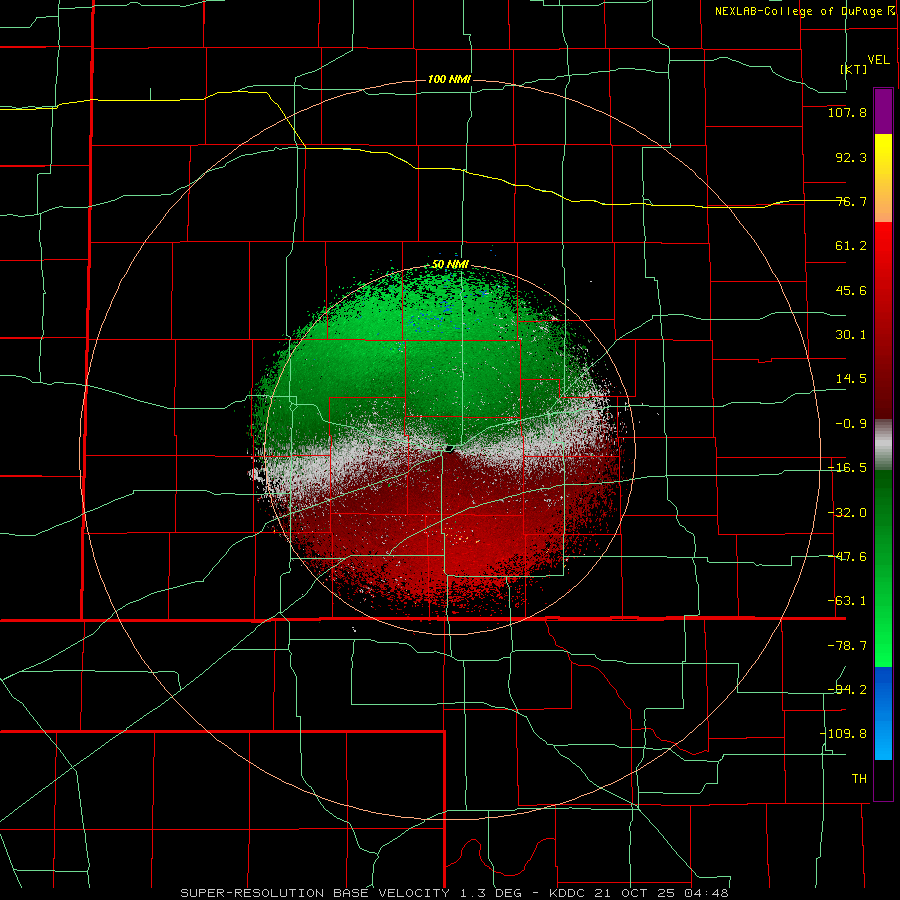Select the -0.9 legend value

pos(851,424)
